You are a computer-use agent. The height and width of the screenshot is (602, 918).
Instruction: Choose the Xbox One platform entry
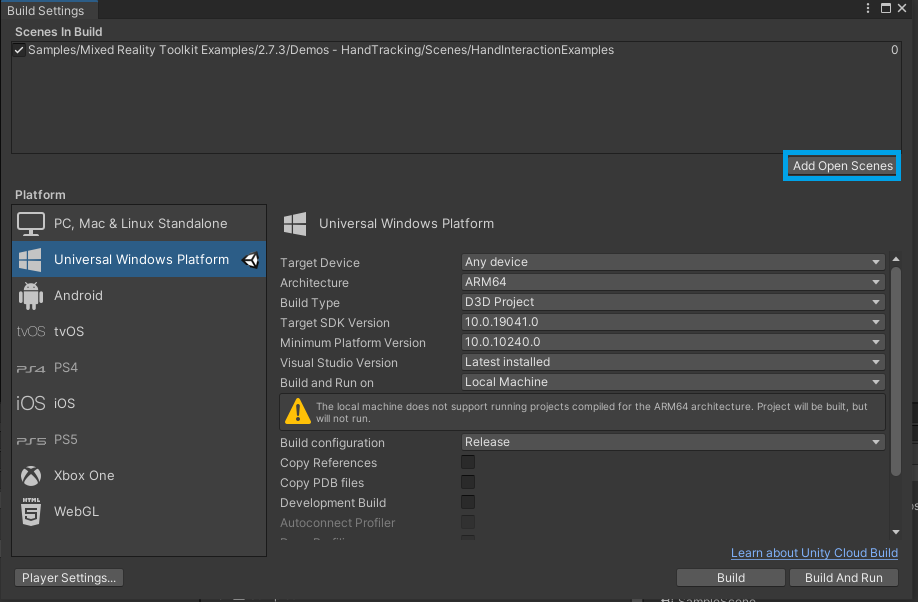pos(139,476)
